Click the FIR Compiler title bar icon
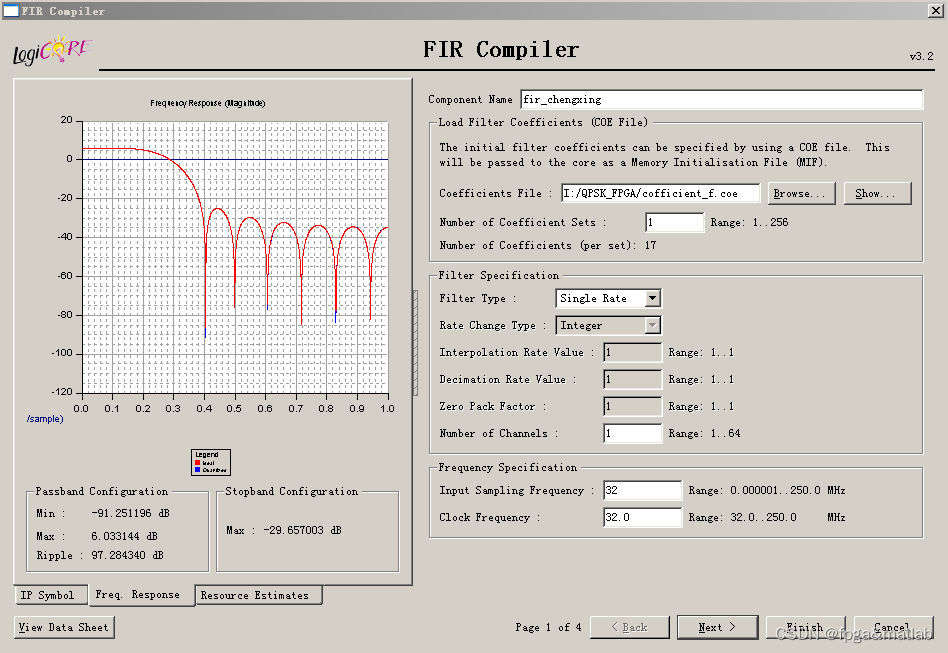The image size is (948, 653). click(x=11, y=10)
